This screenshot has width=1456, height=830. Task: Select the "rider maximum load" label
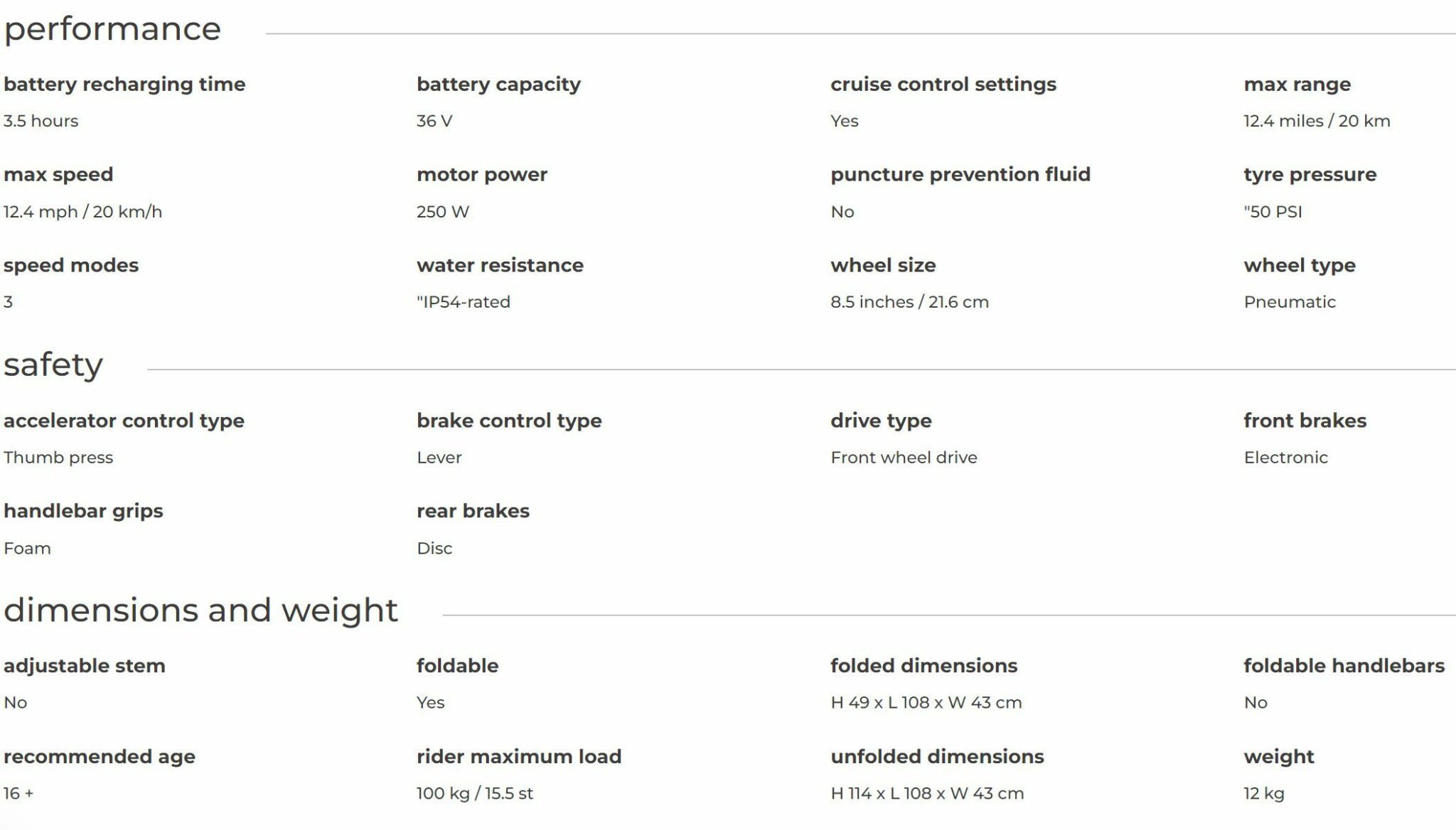point(519,757)
